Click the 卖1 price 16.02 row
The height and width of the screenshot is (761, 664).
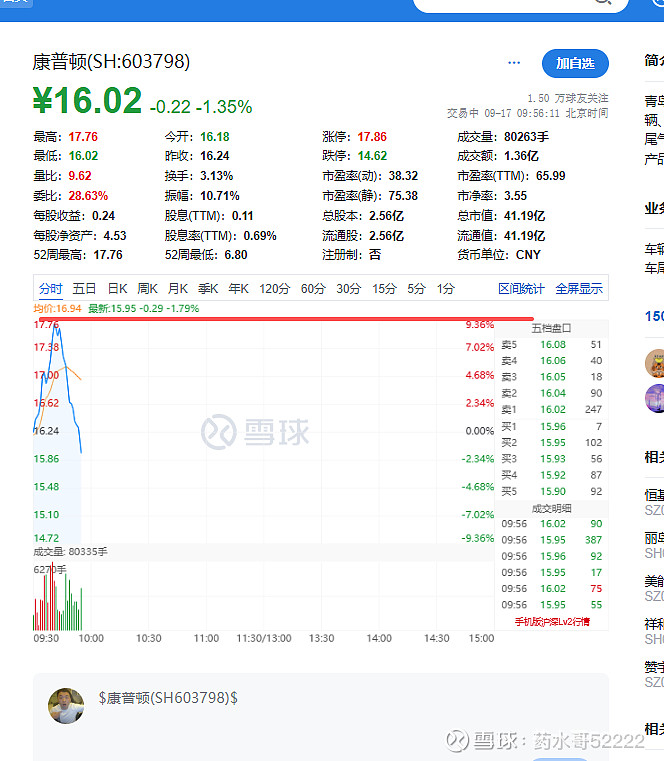(x=551, y=409)
